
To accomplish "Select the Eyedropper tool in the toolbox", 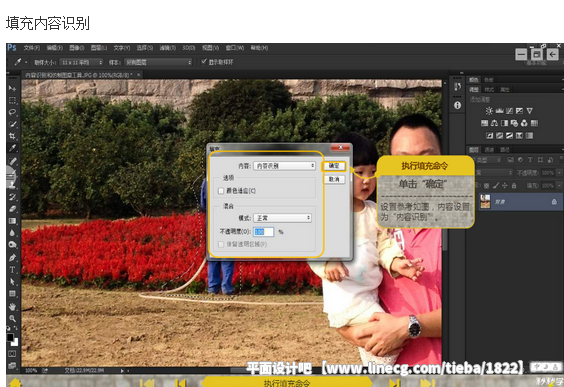I will [13, 148].
